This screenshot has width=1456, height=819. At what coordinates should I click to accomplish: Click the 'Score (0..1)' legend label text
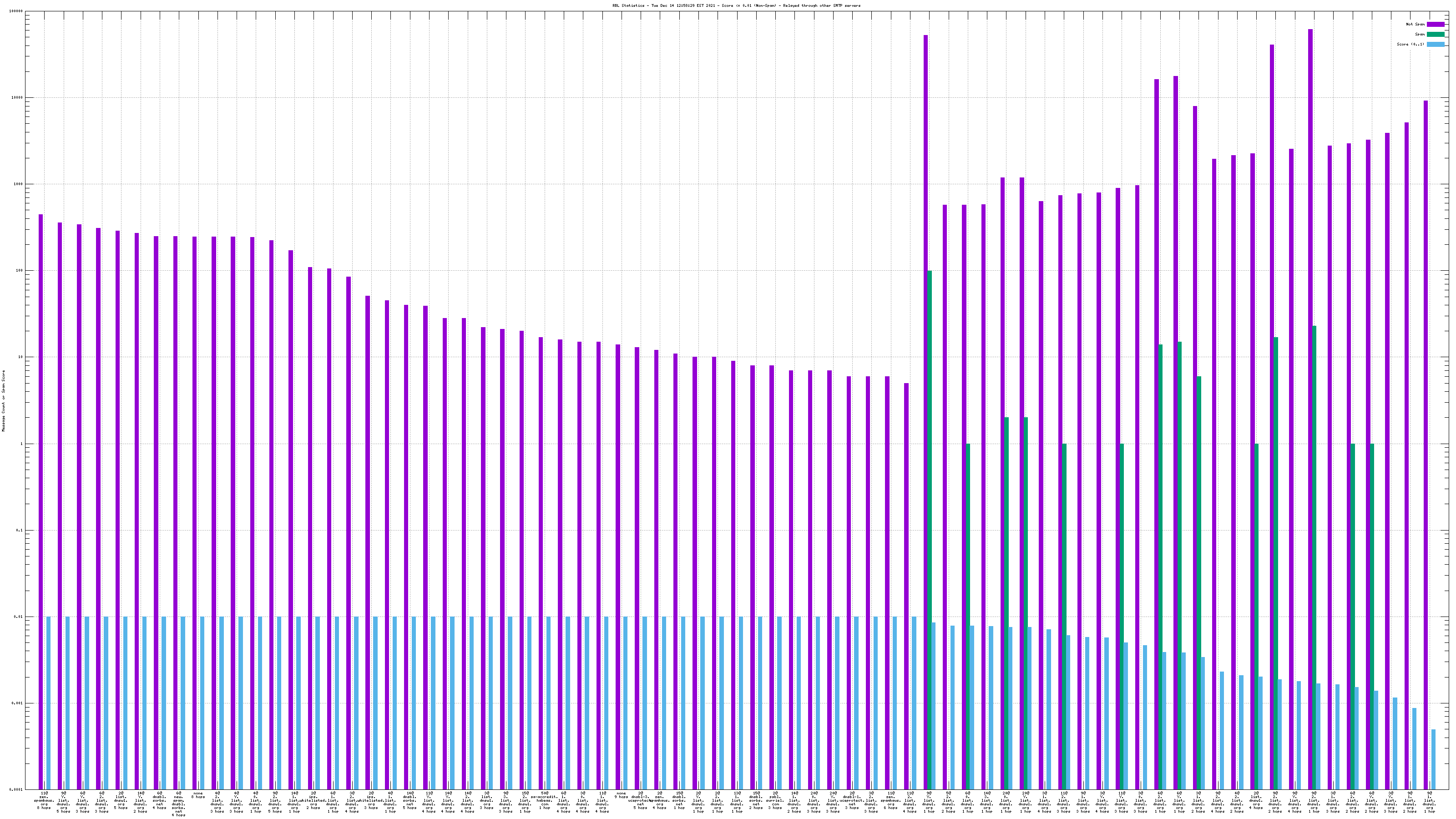pyautogui.click(x=1410, y=45)
